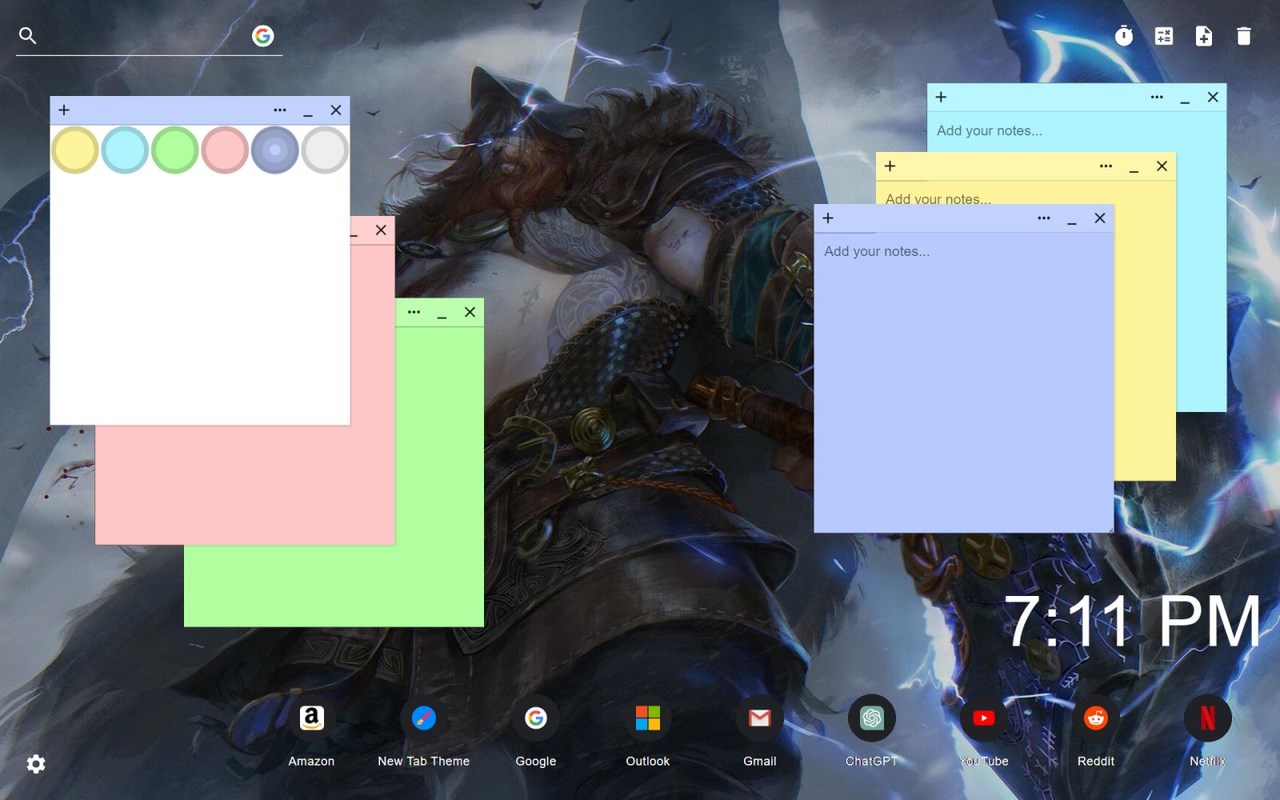Open the ChatGPT shortcut
Image resolution: width=1280 pixels, height=800 pixels.
(872, 731)
